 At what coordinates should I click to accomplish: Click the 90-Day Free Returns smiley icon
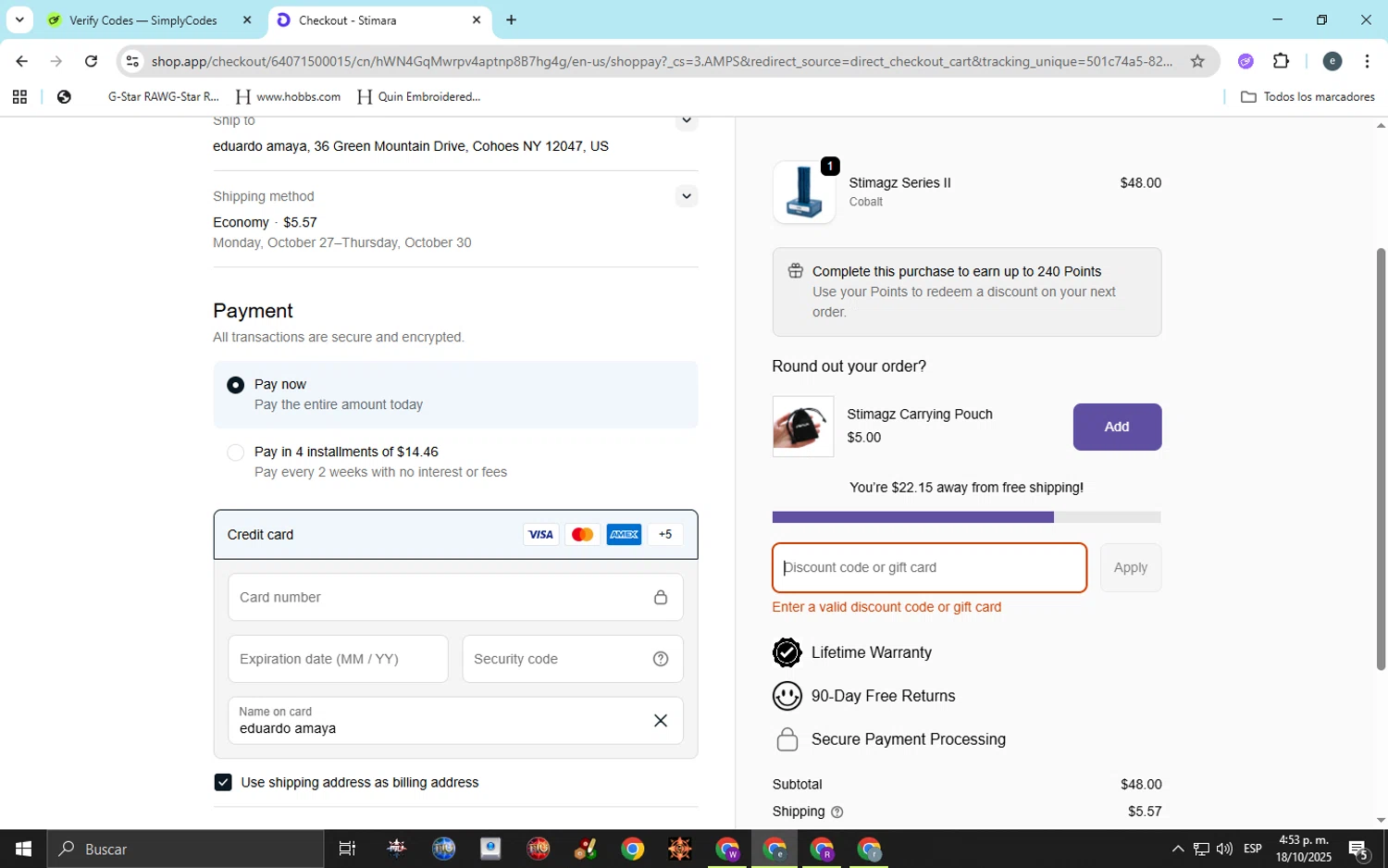tap(787, 696)
